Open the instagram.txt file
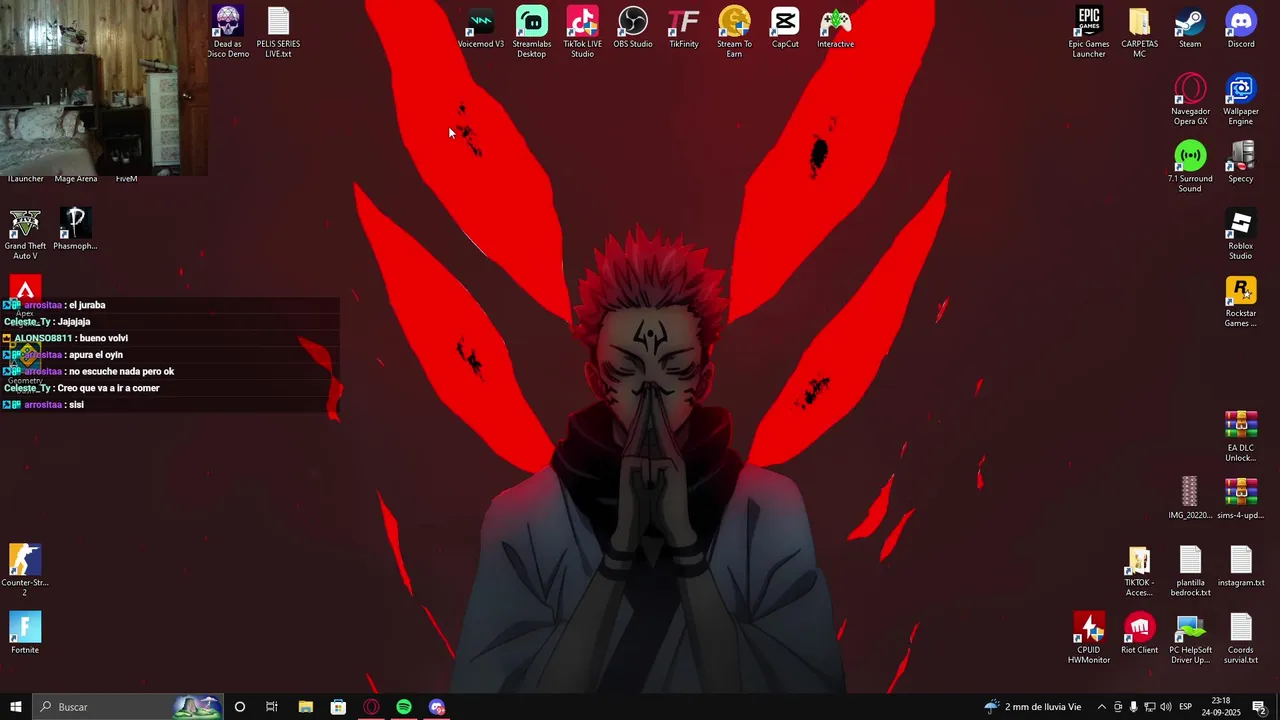Image resolution: width=1280 pixels, height=720 pixels. pyautogui.click(x=1241, y=566)
